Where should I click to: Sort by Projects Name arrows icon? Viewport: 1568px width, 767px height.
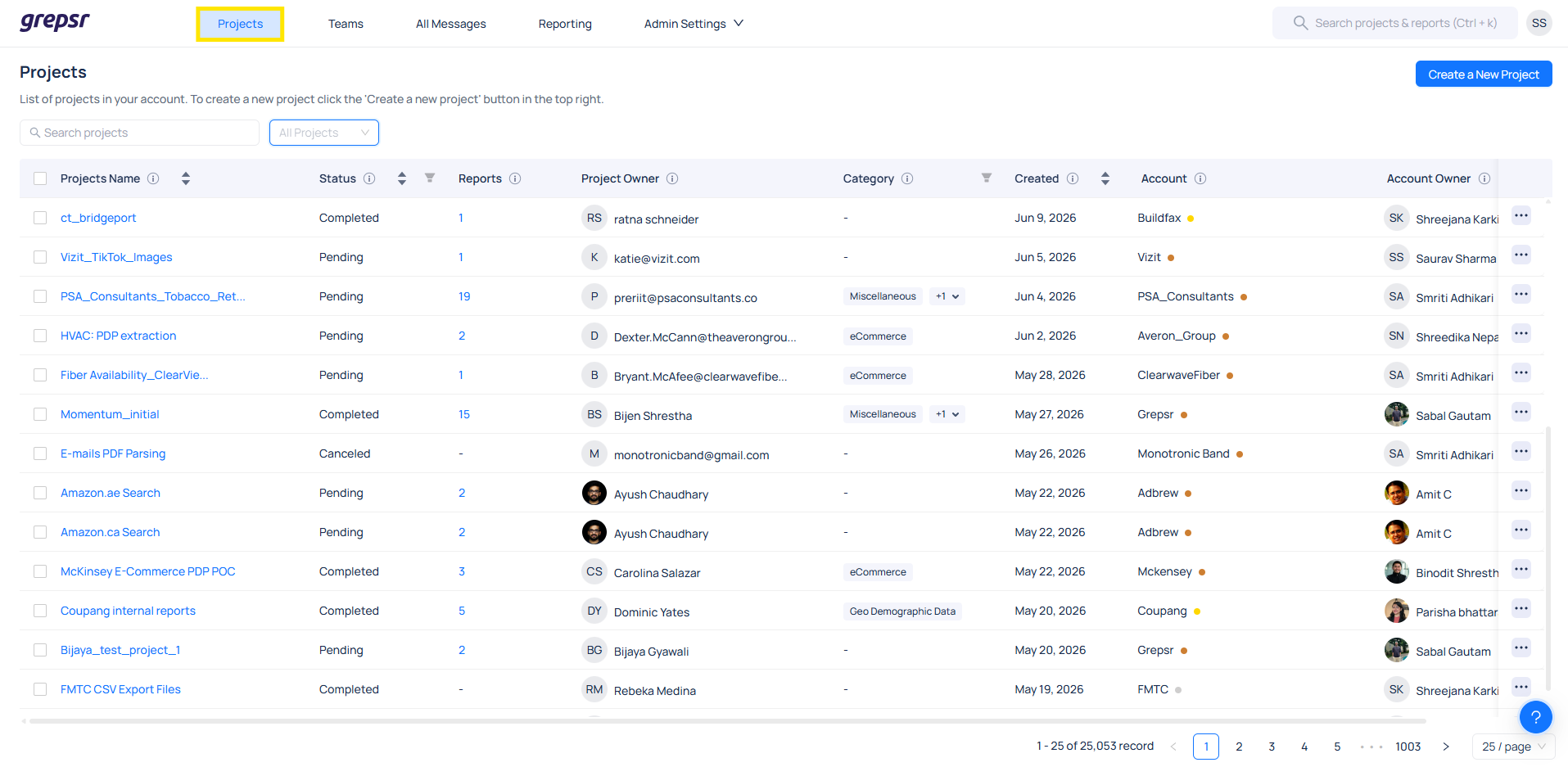pyautogui.click(x=186, y=178)
